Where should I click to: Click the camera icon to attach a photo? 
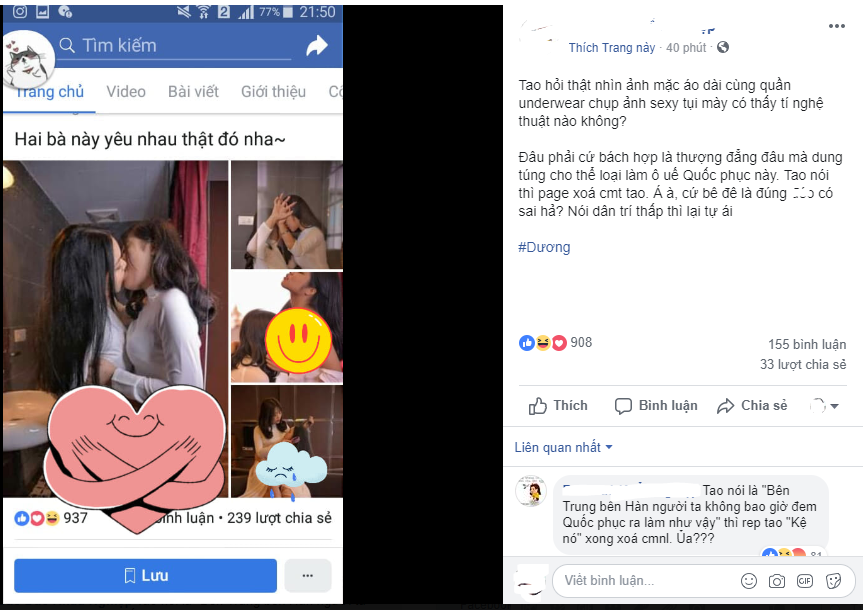[777, 581]
